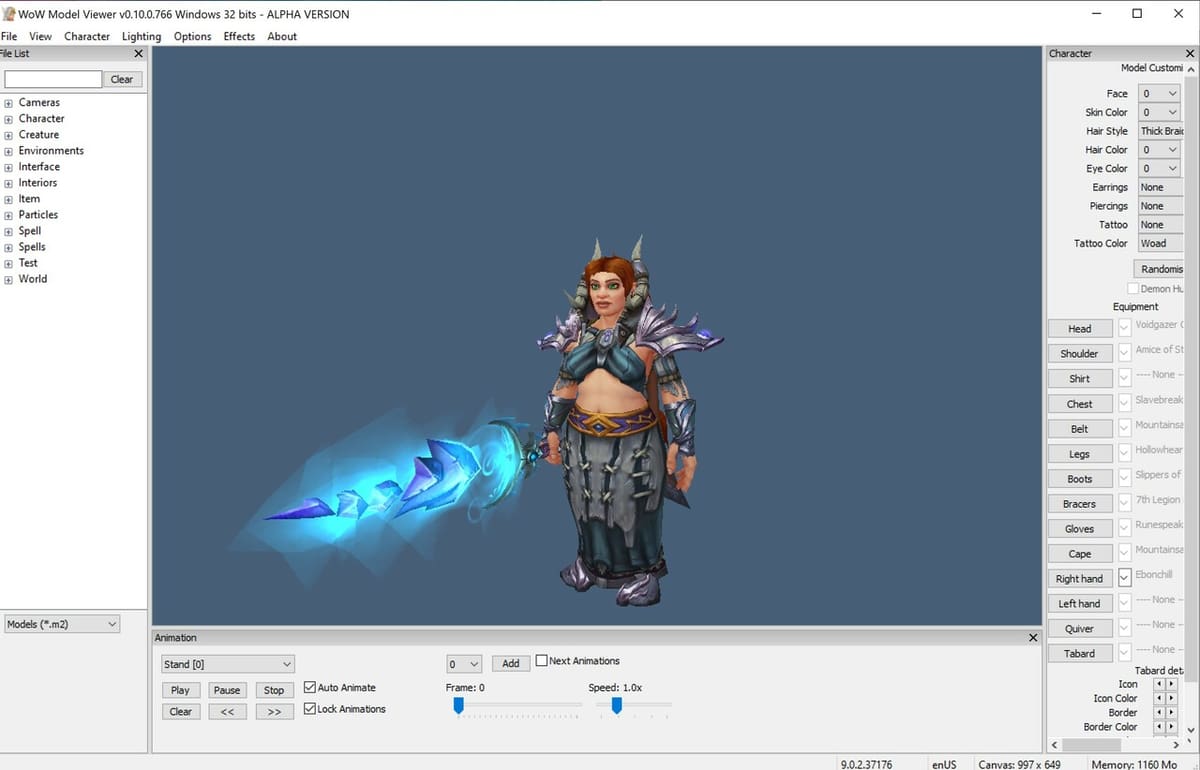The height and width of the screenshot is (770, 1200).
Task: Open the Stand [0] animation dropdown
Action: [228, 664]
